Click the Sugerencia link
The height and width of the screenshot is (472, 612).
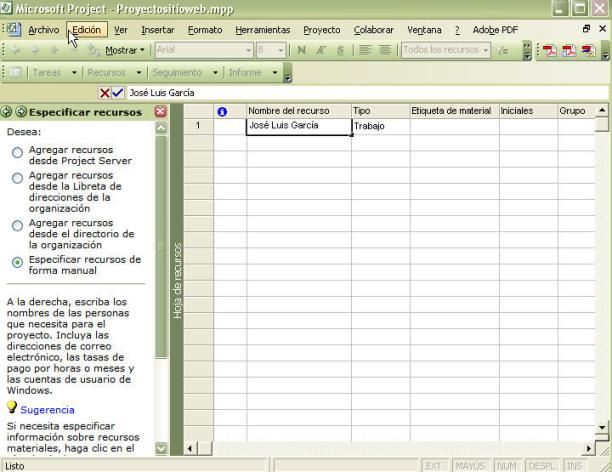pos(47,410)
